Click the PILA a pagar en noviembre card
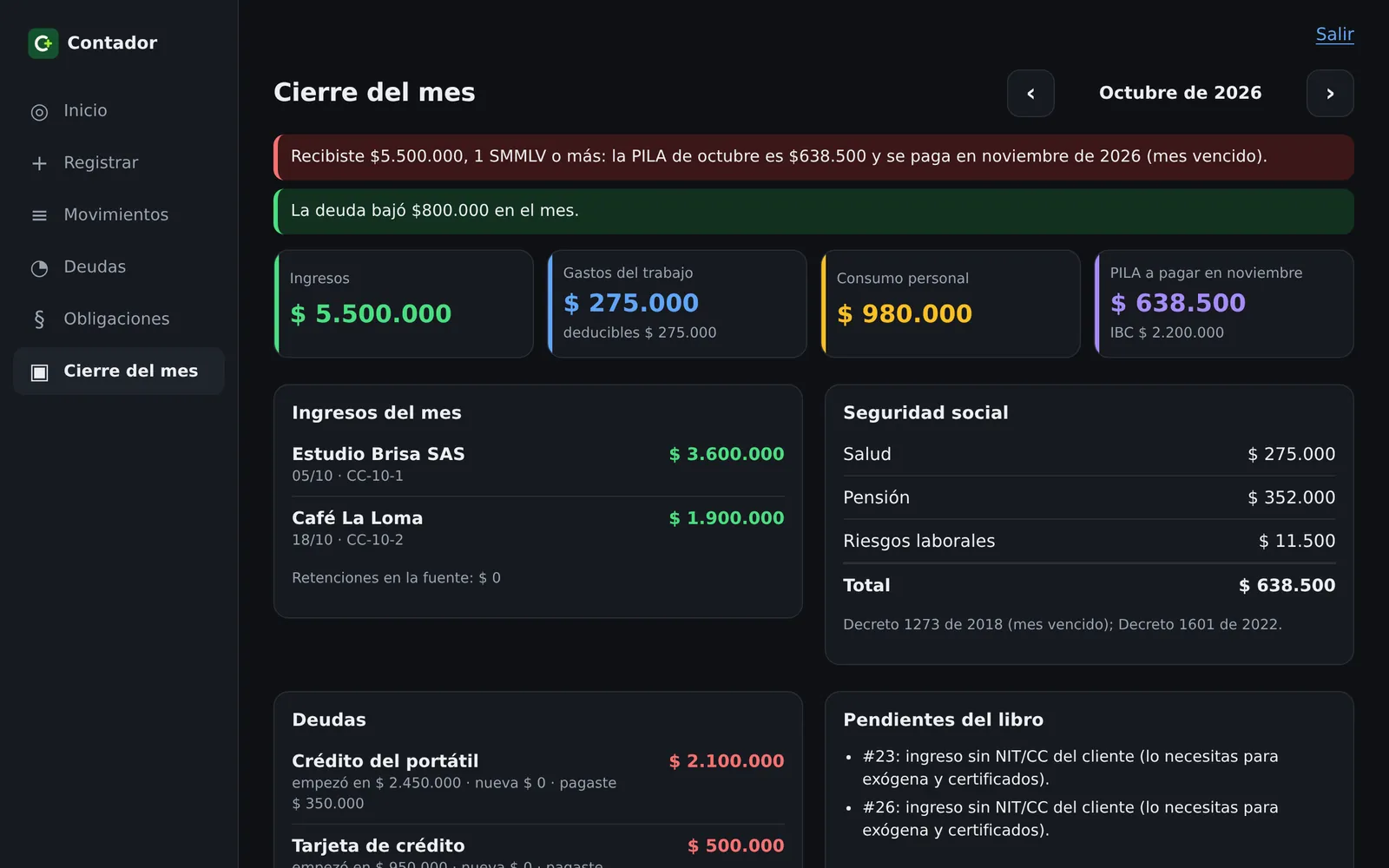Screen dimensions: 1389x868 [1224, 304]
